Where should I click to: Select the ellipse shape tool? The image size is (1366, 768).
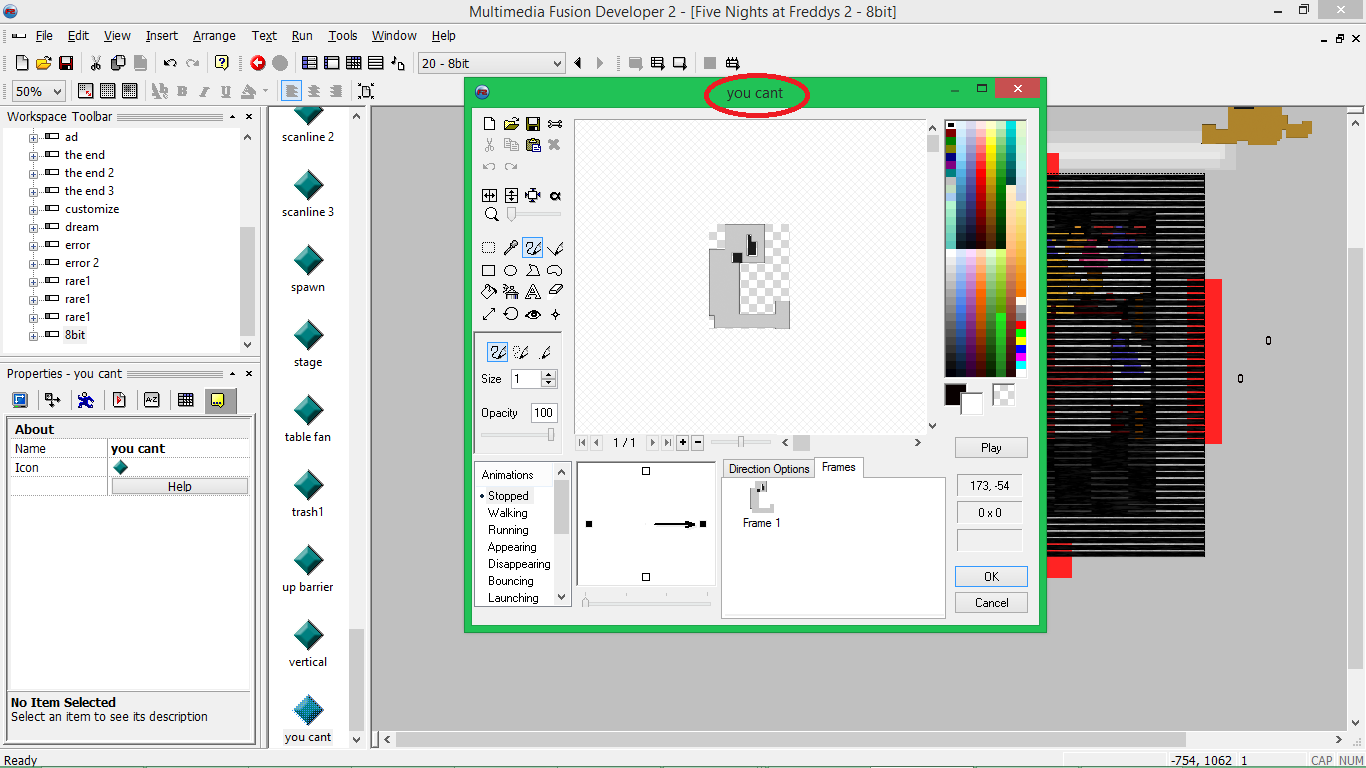coord(511,270)
